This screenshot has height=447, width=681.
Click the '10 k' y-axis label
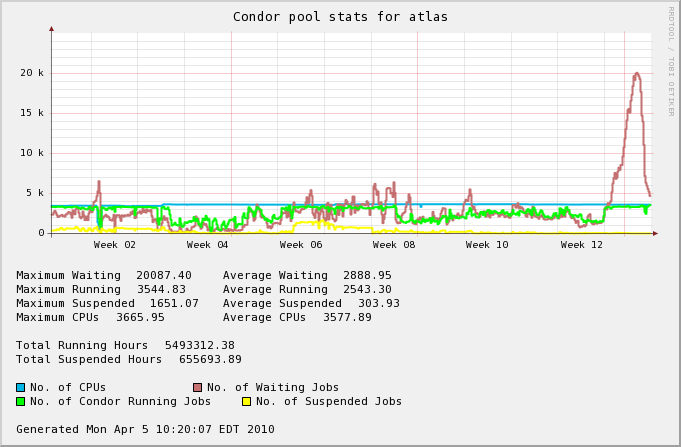[x=32, y=153]
